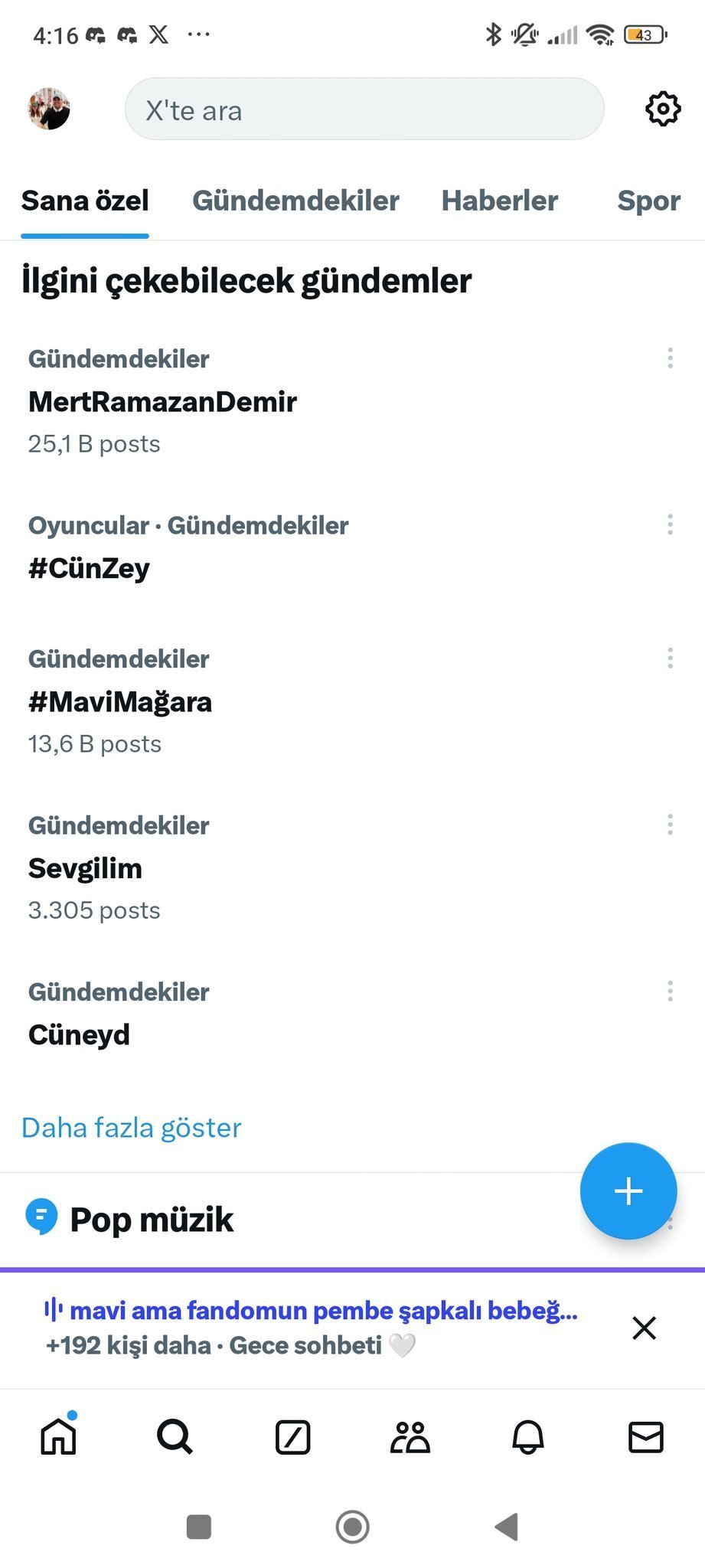Open three-dot menu for #MaviMağara trend
The image size is (705, 1568).
[670, 658]
